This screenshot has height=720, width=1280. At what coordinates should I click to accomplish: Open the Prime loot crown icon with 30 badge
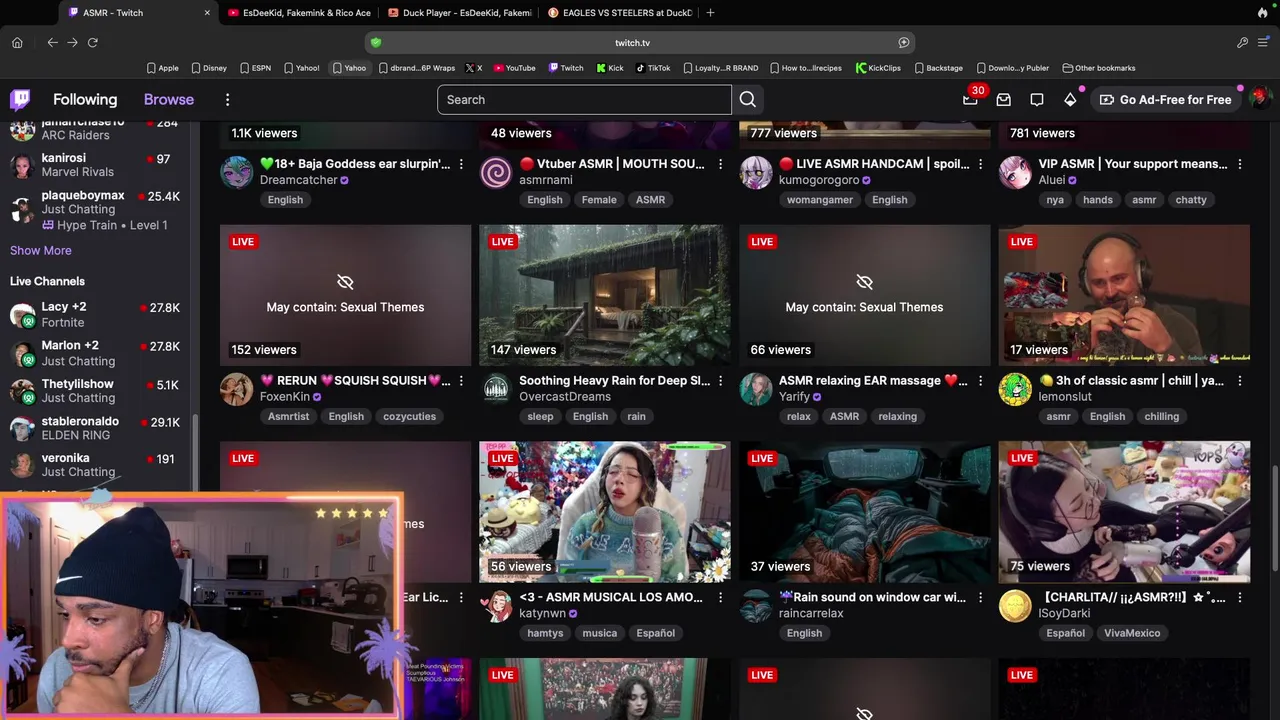(x=970, y=99)
